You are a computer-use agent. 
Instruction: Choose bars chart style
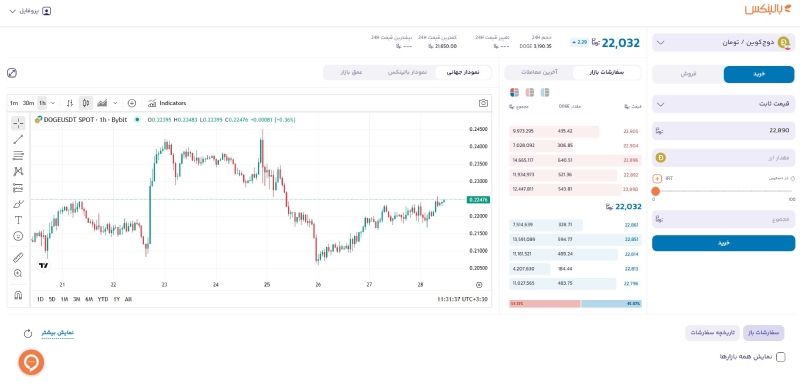[x=70, y=103]
